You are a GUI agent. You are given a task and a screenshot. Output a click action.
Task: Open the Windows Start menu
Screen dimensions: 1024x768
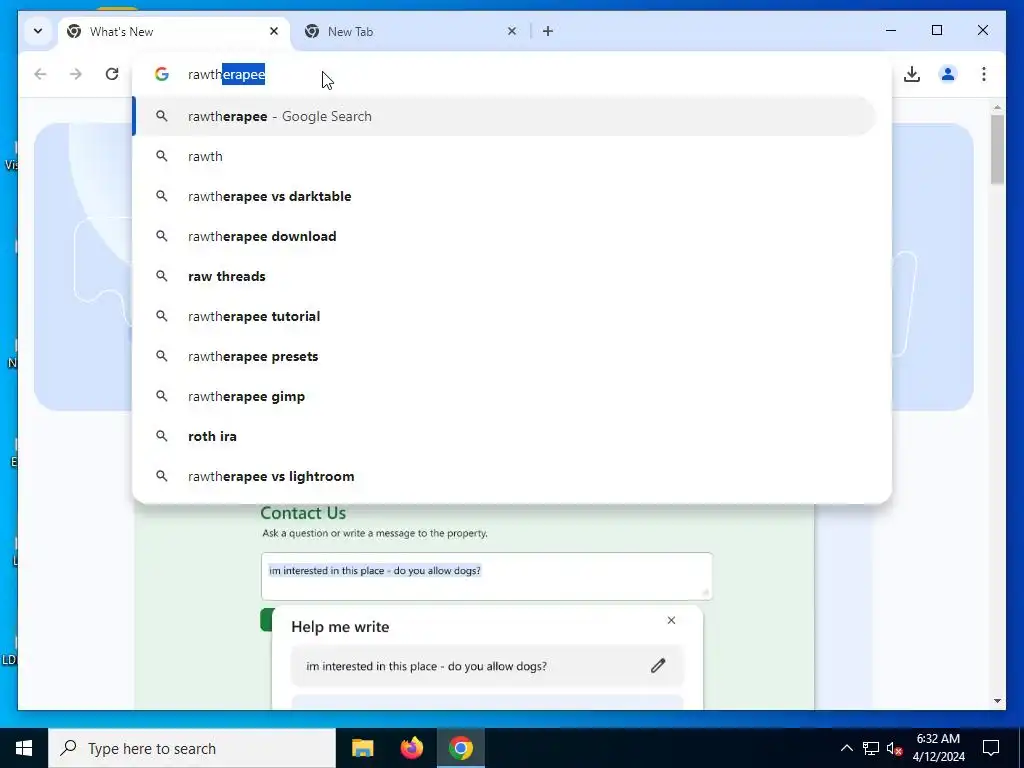[24, 748]
